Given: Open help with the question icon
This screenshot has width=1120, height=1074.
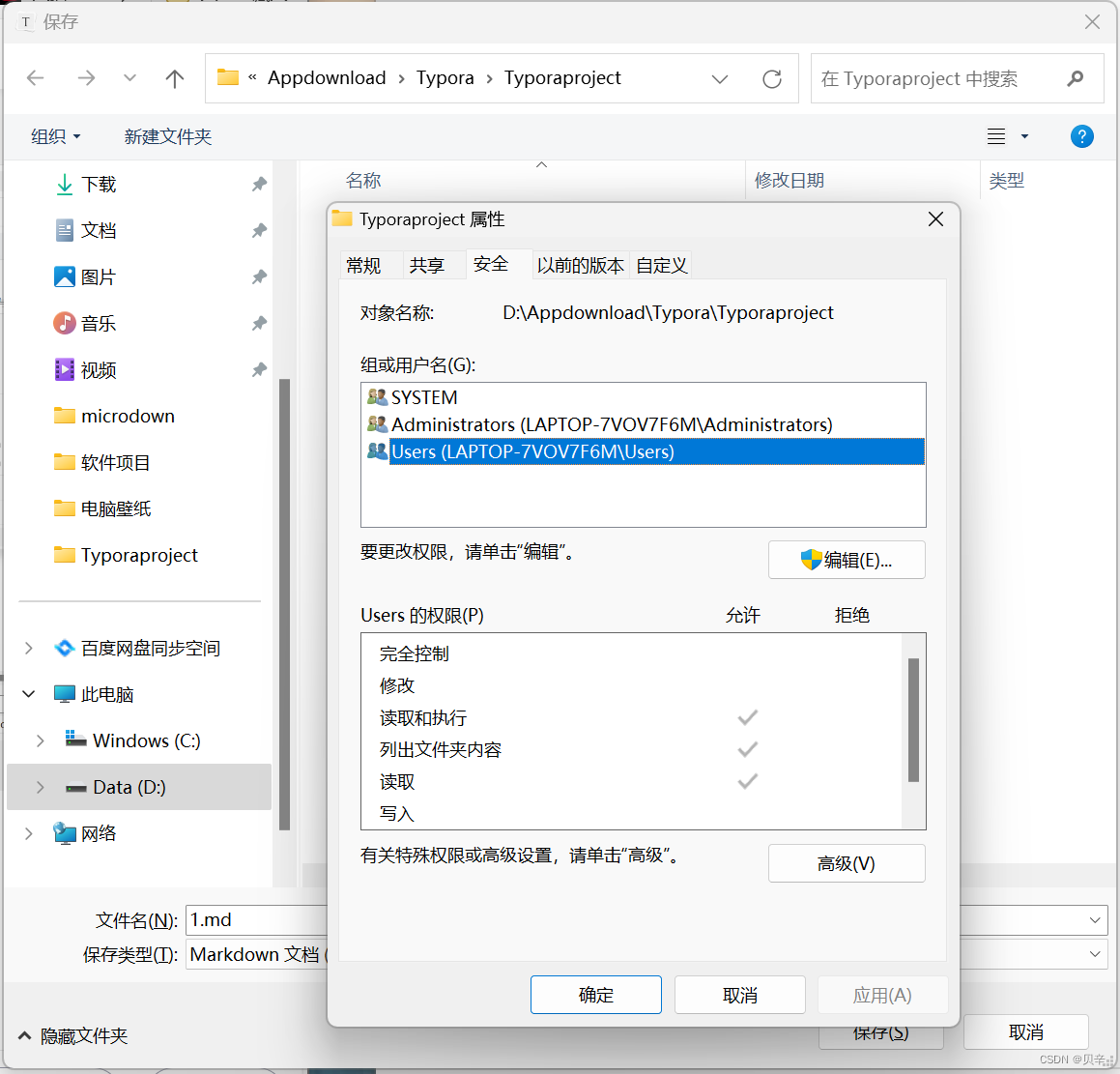Looking at the screenshot, I should click(x=1081, y=135).
